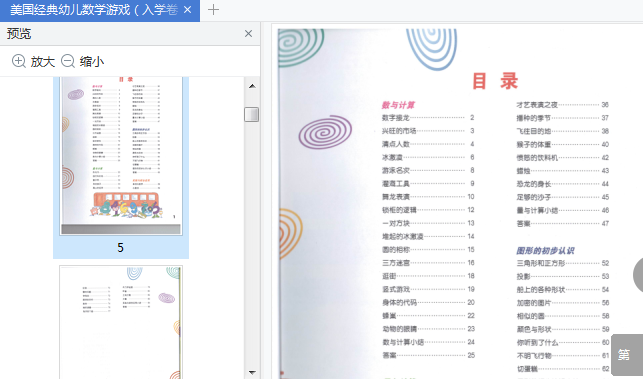Image resolution: width=643 pixels, height=379 pixels.
Task: Click the 颜色与形状 contents entry
Action: point(562,329)
